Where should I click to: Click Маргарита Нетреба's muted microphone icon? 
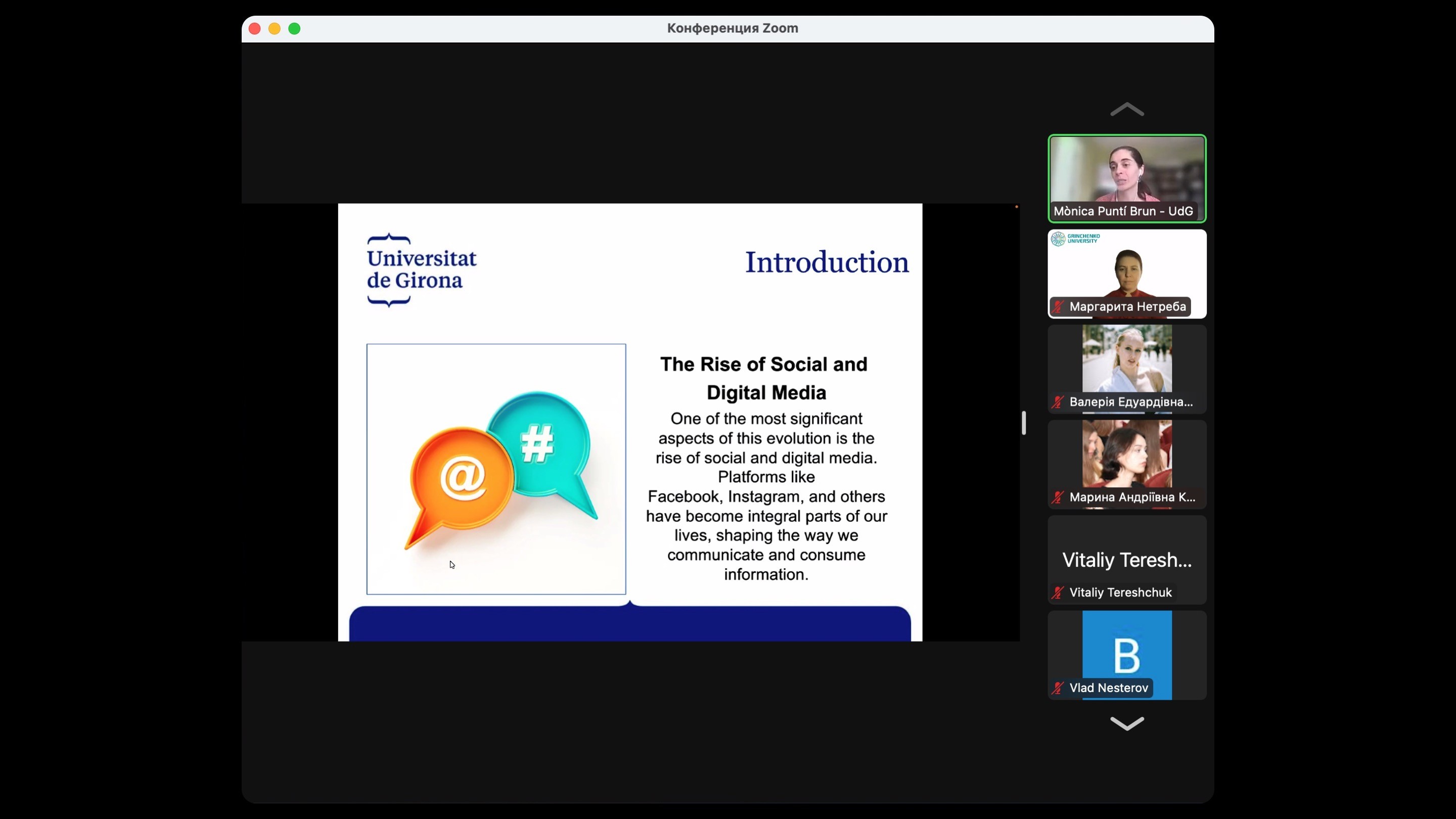1058,307
